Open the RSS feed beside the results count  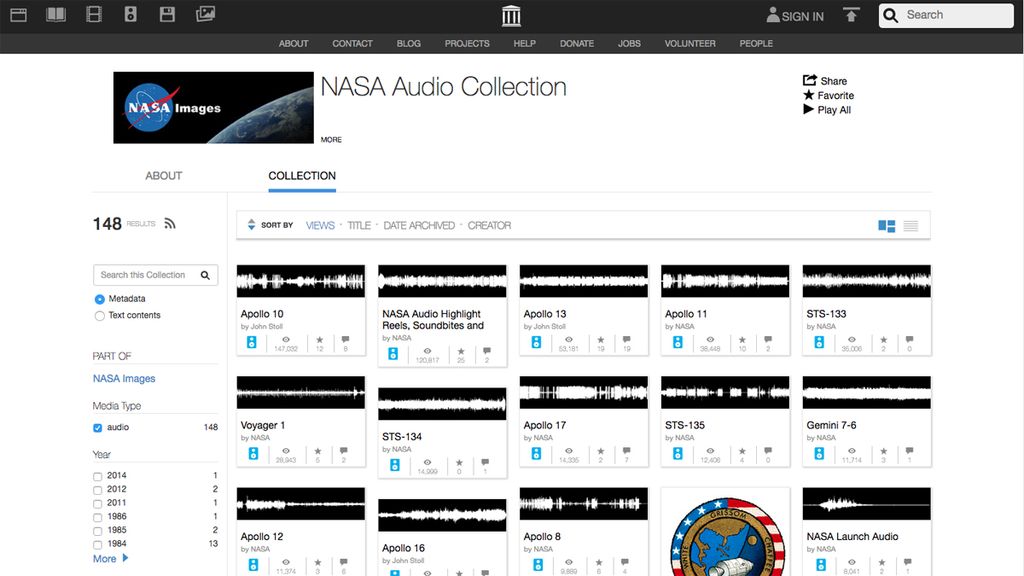pyautogui.click(x=170, y=223)
